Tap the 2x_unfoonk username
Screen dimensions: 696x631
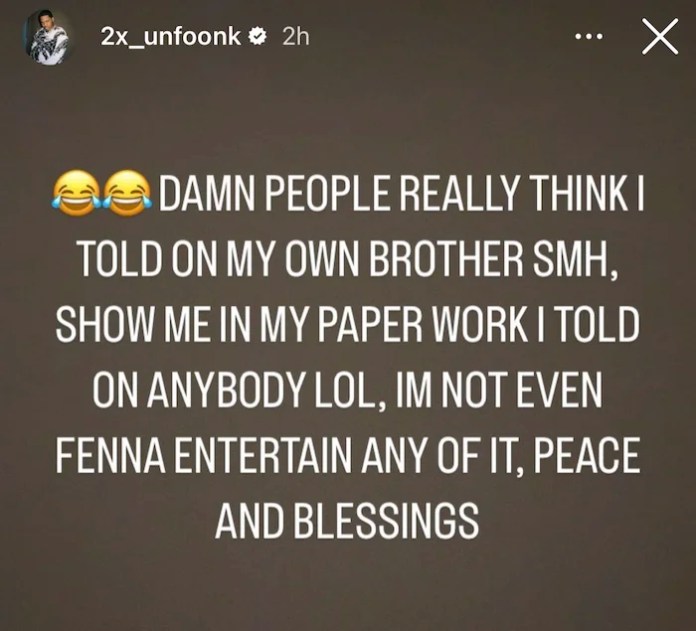tap(170, 36)
